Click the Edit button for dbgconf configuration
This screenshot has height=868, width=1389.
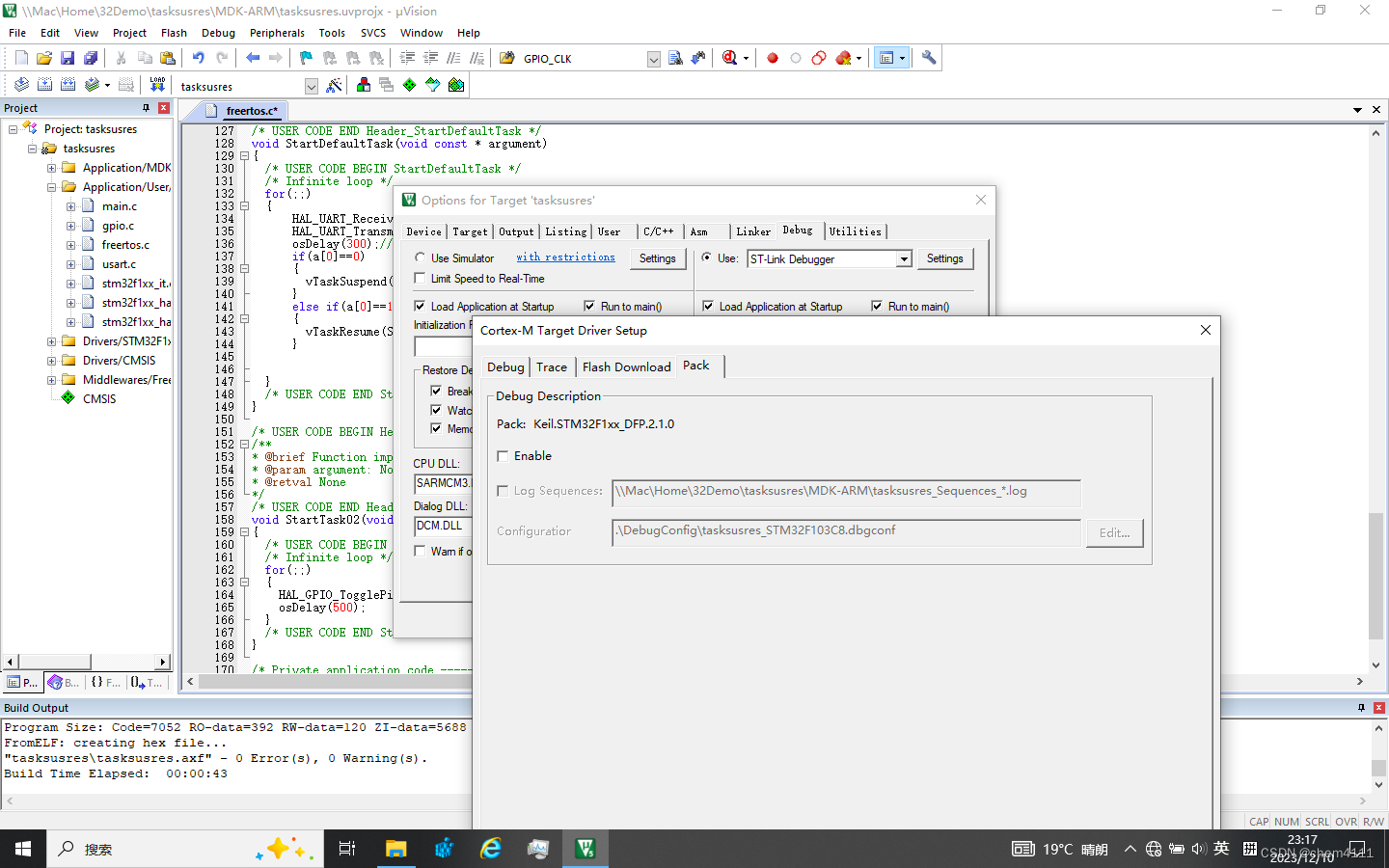tap(1114, 532)
